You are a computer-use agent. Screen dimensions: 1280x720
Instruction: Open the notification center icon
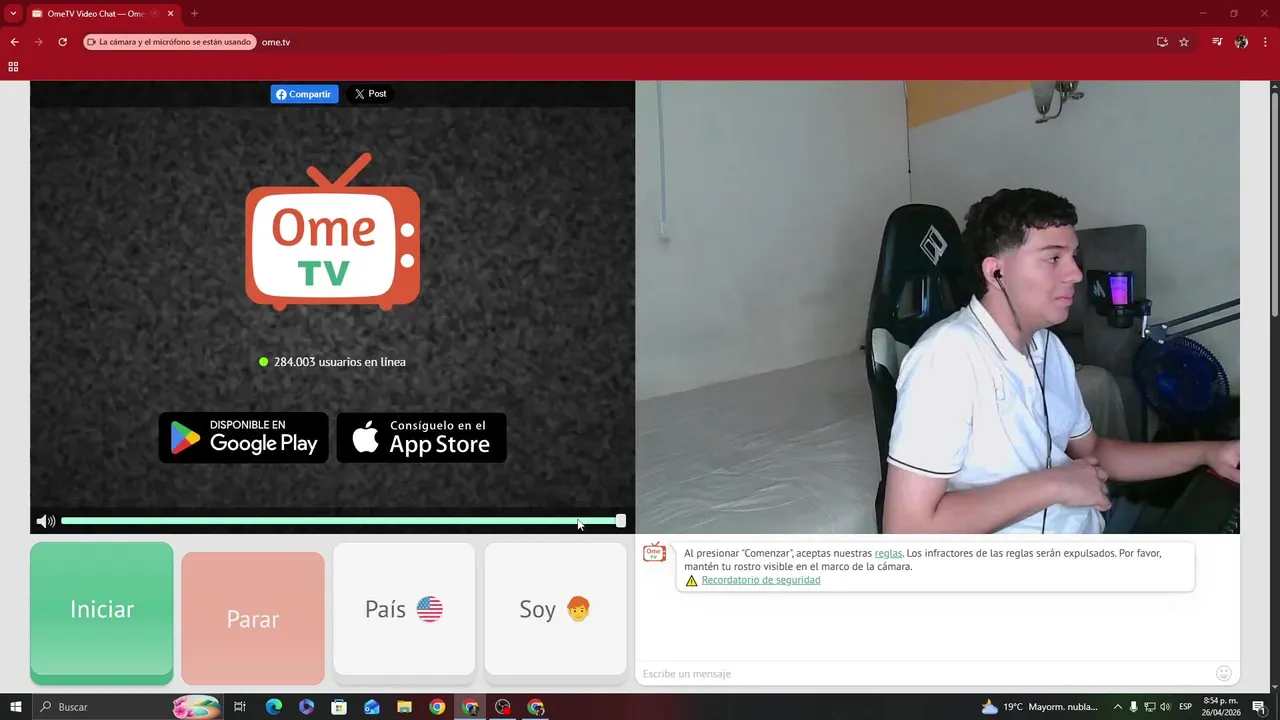1259,707
